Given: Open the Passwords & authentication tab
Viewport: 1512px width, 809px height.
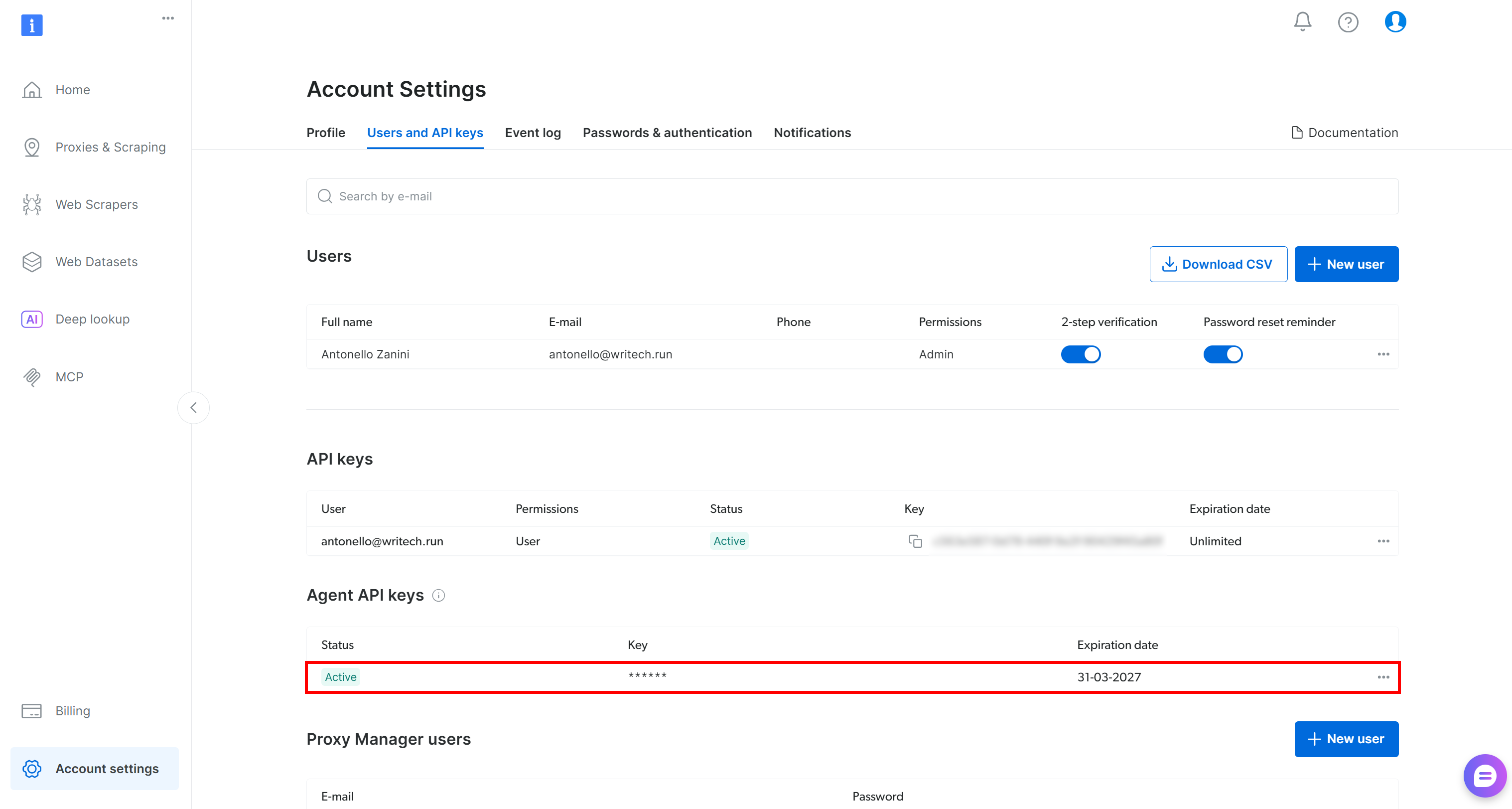Looking at the screenshot, I should click(x=668, y=133).
